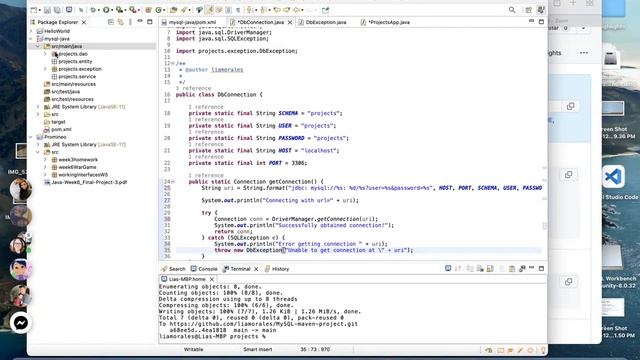Close the Package Explorer tab
640x360 pixels.
[84, 22]
